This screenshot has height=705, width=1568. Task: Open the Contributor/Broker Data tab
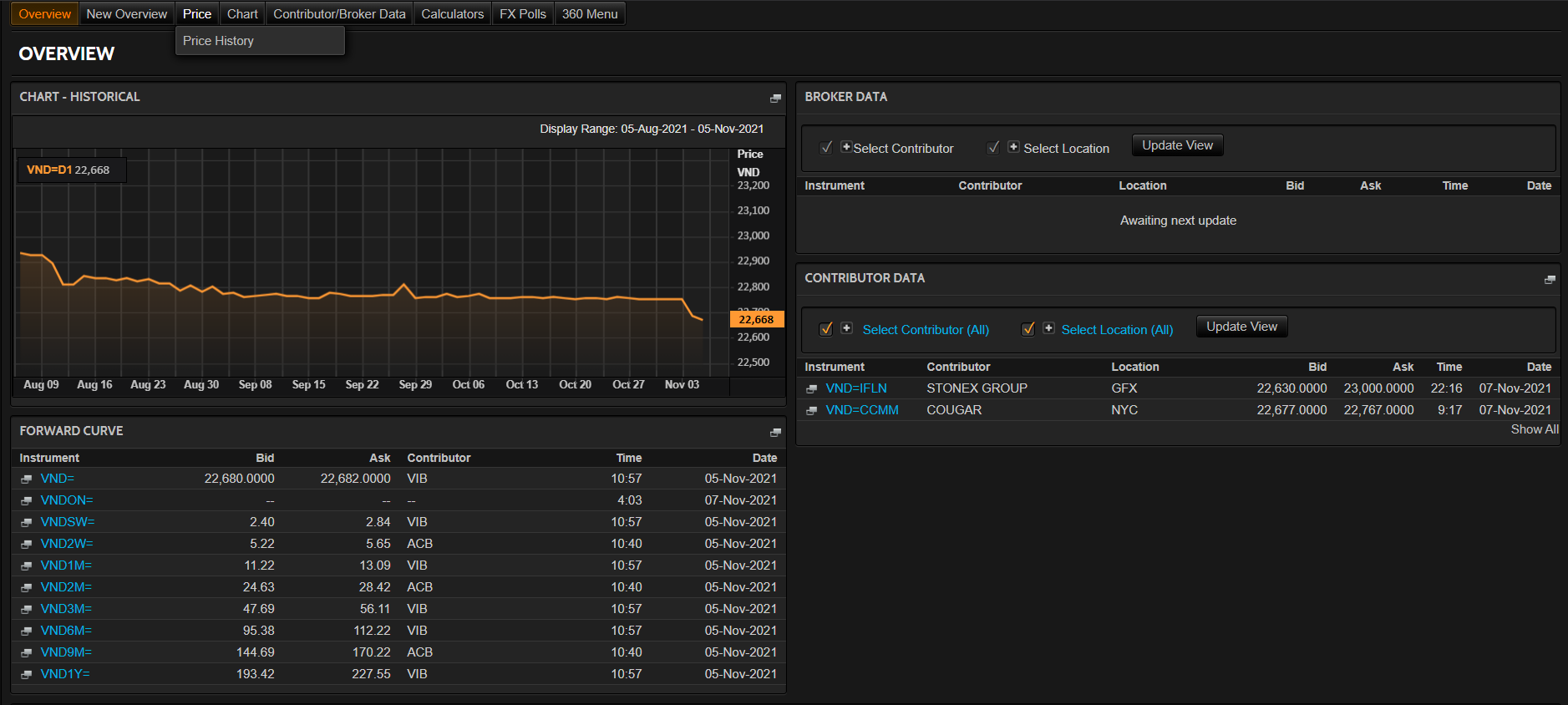point(339,14)
